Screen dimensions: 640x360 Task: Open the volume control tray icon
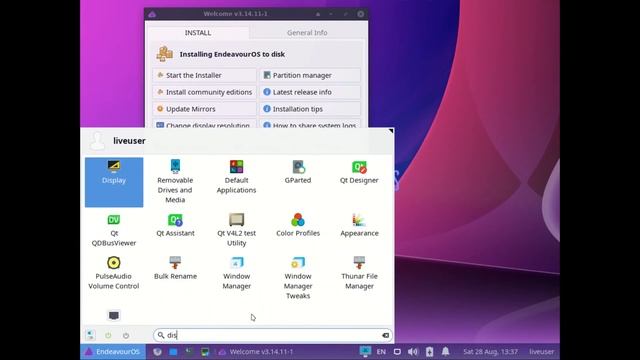tap(413, 351)
